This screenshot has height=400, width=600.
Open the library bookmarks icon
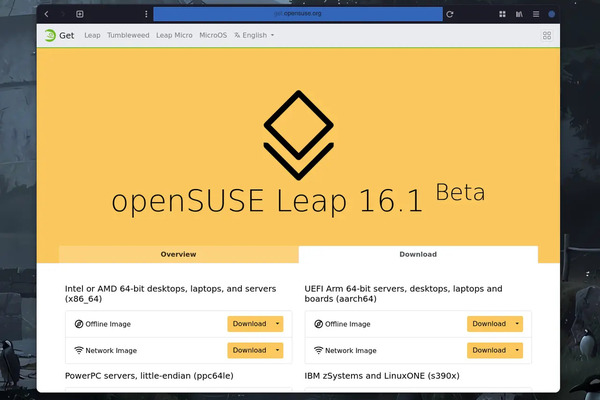pos(519,14)
